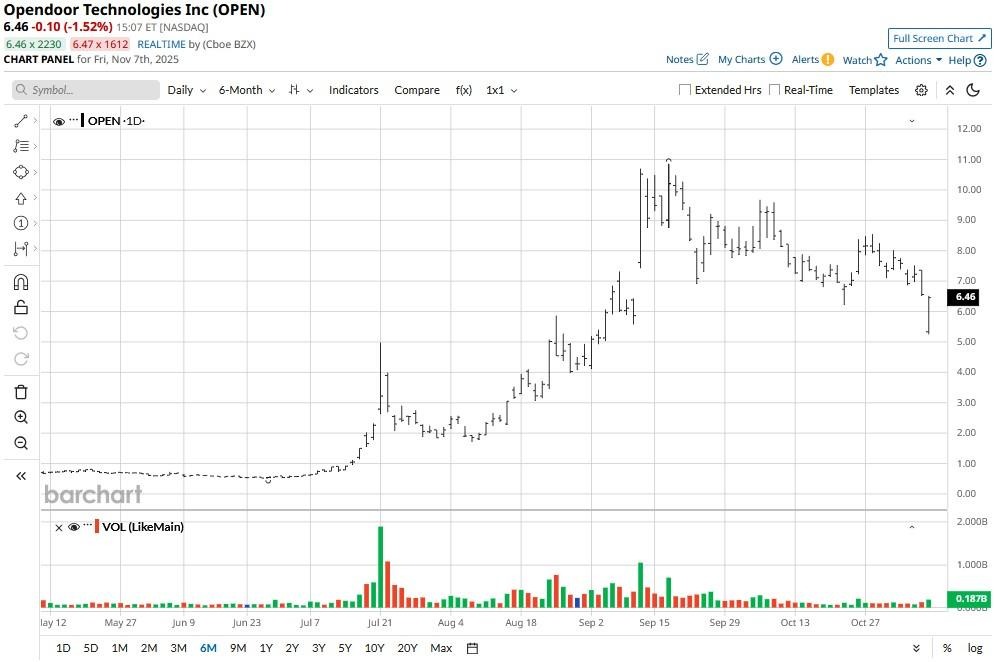Select the 1D period tab

63,648
